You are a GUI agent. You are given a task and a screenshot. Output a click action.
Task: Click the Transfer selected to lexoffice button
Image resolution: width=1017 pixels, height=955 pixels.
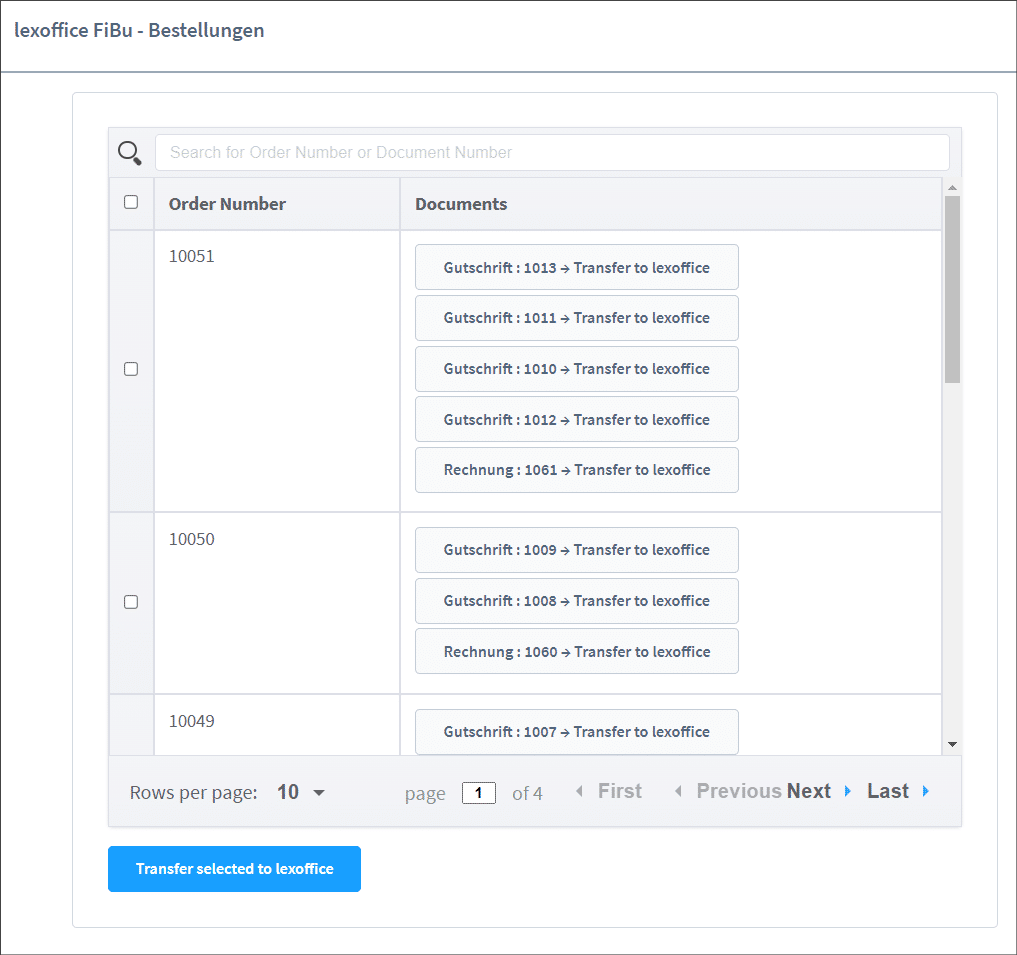tap(234, 869)
